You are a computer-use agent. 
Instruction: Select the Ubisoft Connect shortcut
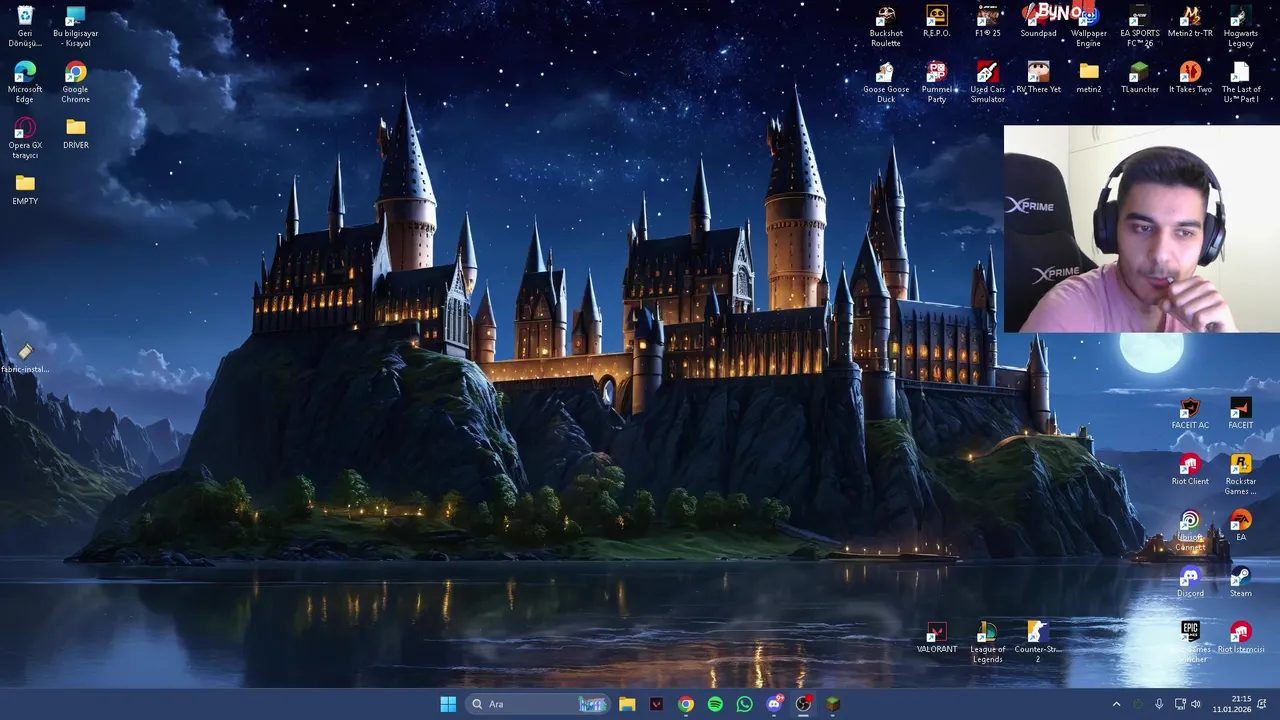click(x=1190, y=530)
